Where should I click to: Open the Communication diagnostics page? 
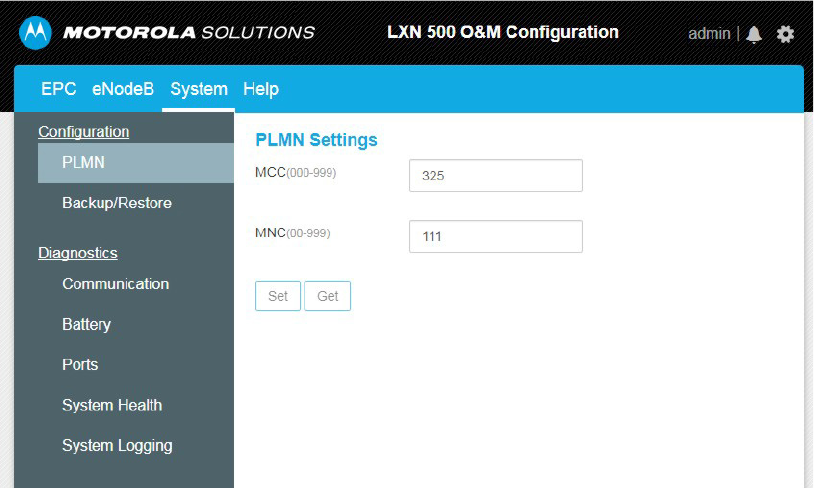[116, 283]
